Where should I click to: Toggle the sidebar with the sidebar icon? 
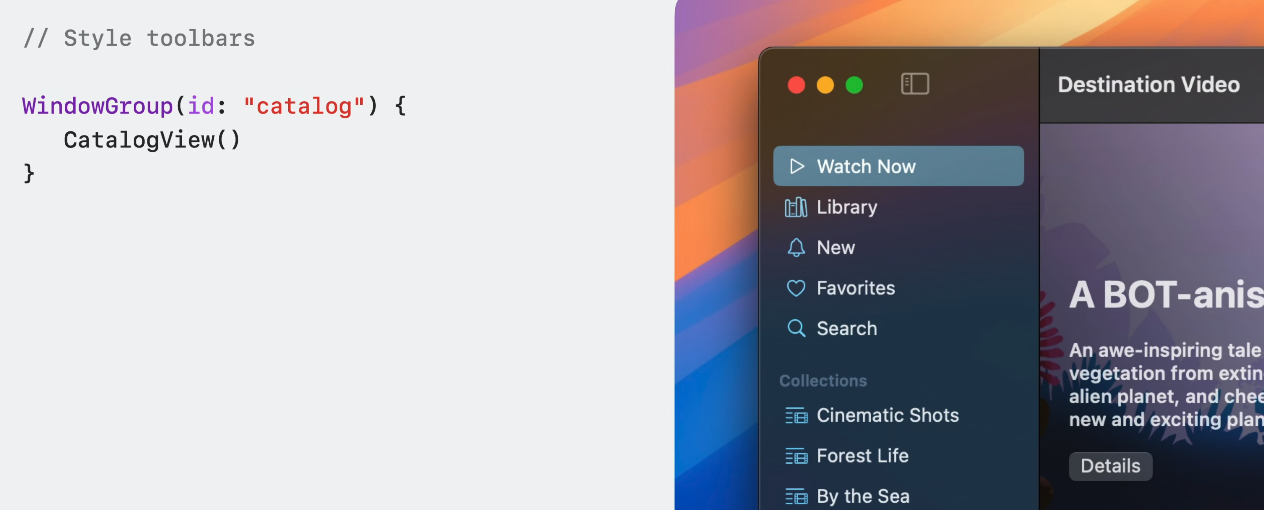pos(915,84)
